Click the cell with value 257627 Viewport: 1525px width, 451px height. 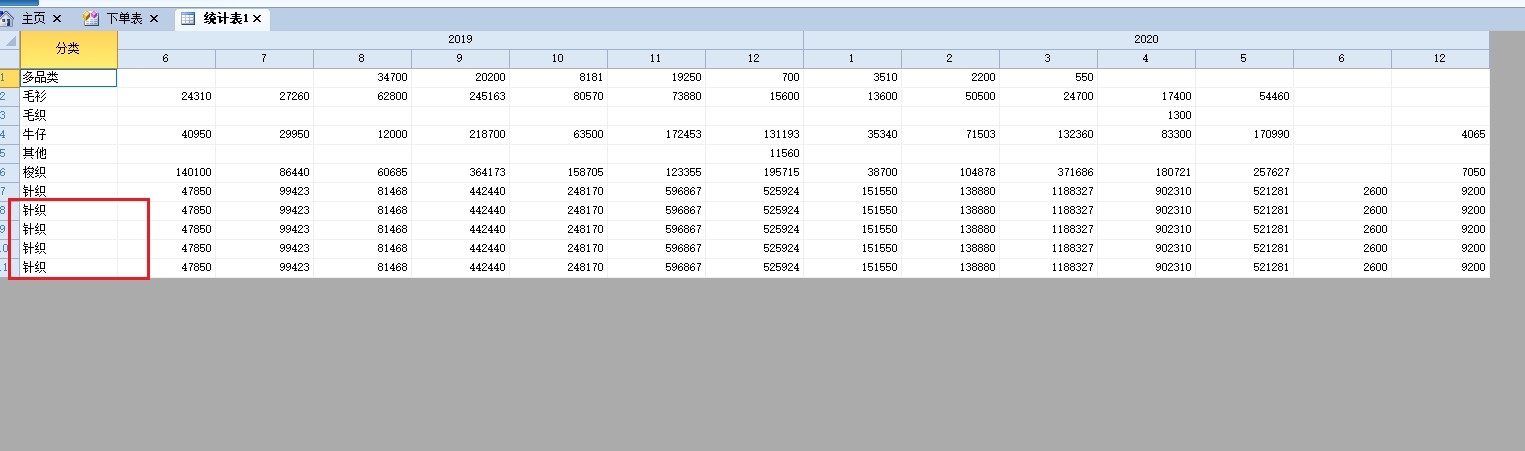point(1244,172)
